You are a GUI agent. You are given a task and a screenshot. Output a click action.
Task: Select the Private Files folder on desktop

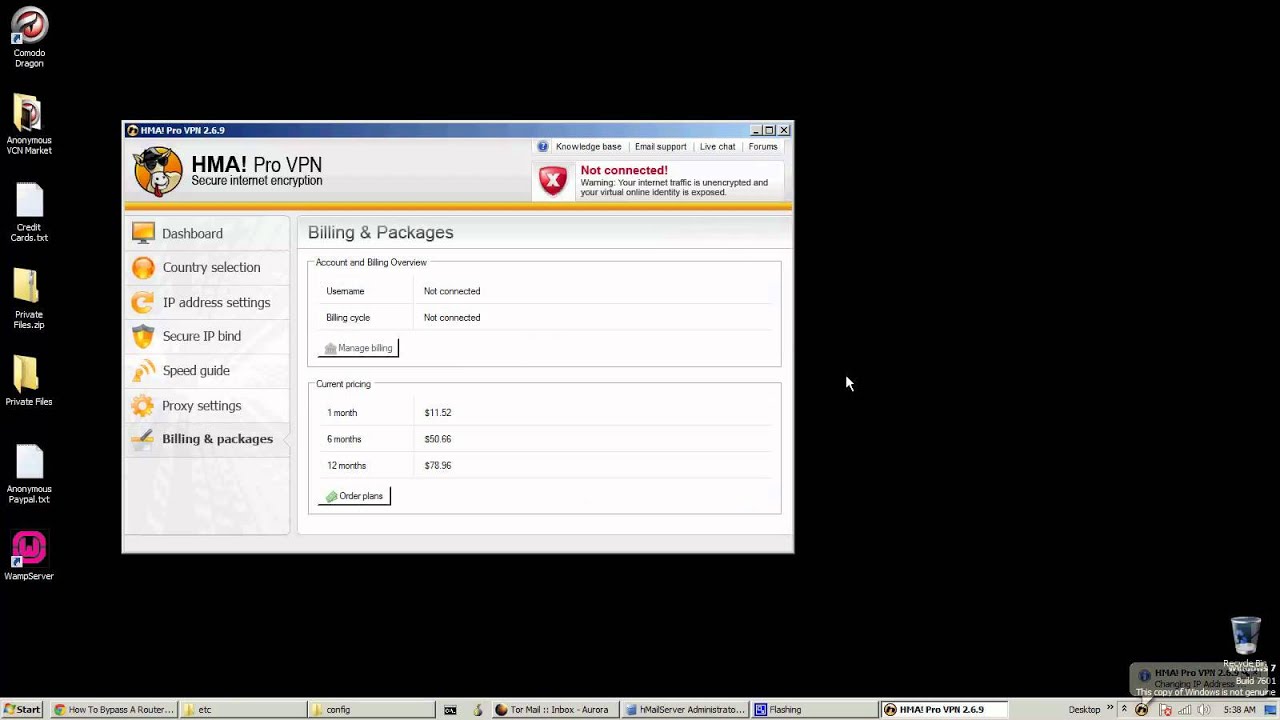(29, 381)
